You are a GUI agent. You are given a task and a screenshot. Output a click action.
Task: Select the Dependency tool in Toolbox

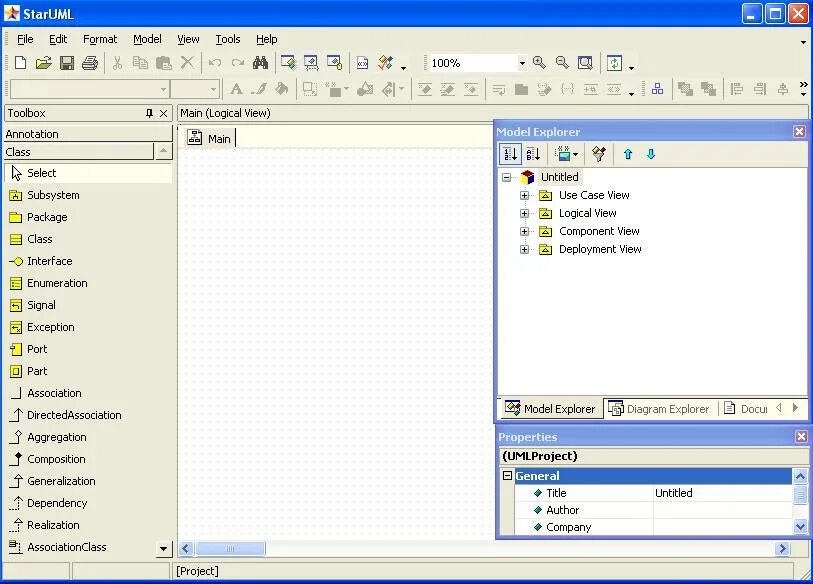coord(49,503)
